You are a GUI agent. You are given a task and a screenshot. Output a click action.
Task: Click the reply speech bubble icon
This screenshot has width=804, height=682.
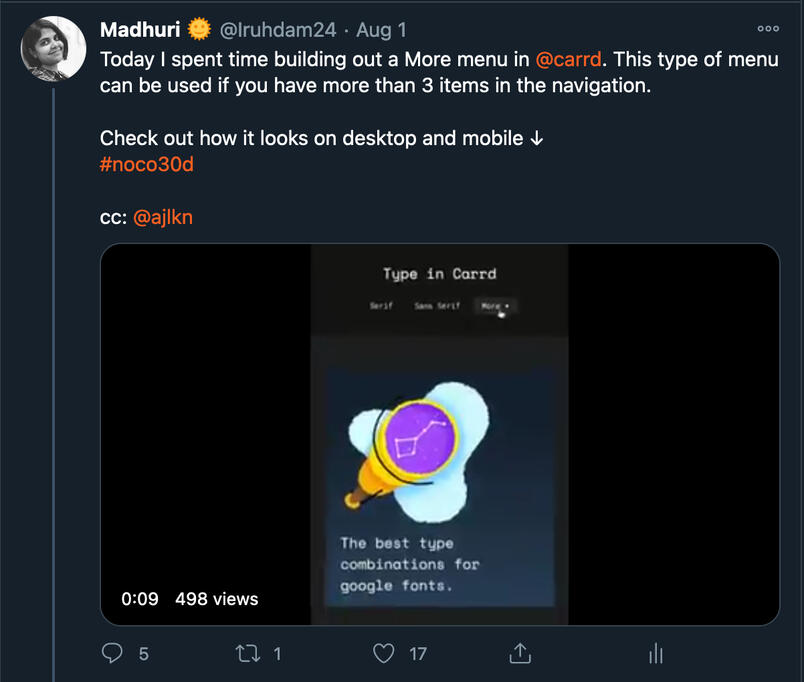(112, 653)
